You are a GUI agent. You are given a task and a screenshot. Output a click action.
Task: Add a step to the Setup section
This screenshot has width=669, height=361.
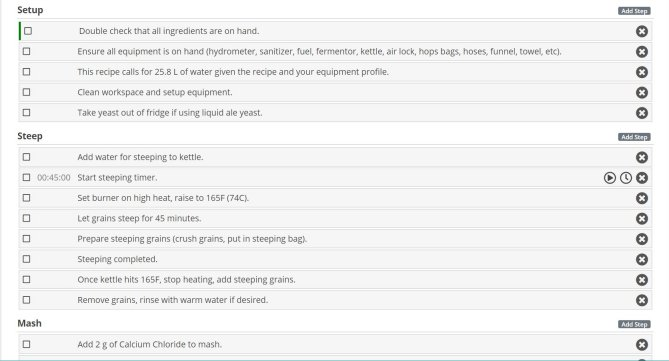[634, 11]
